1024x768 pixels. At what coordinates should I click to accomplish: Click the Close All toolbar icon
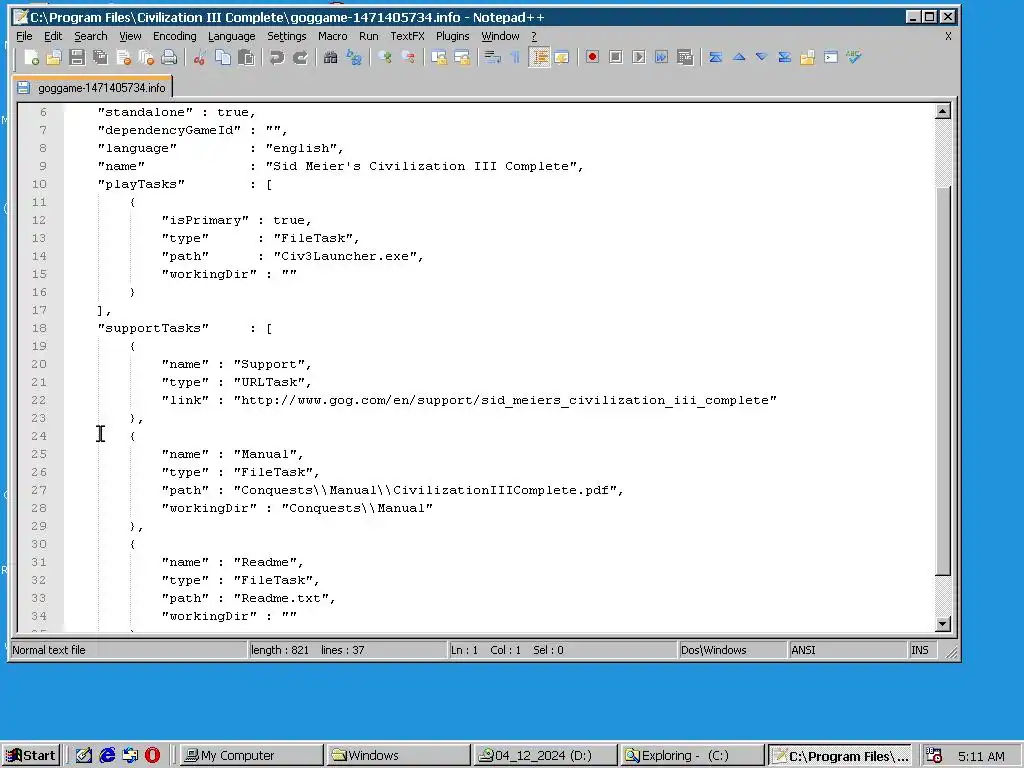point(146,57)
